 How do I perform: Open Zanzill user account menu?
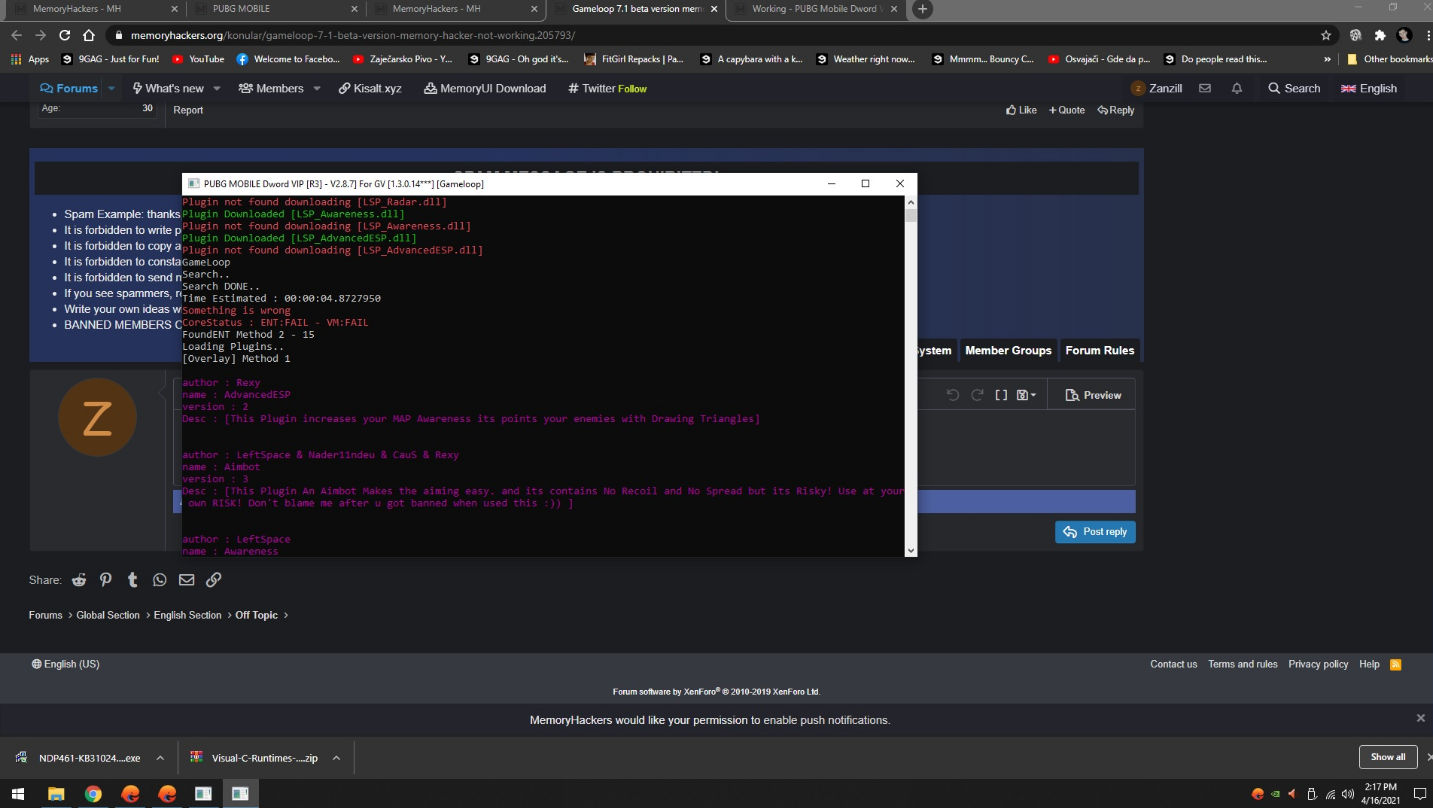coord(1157,88)
